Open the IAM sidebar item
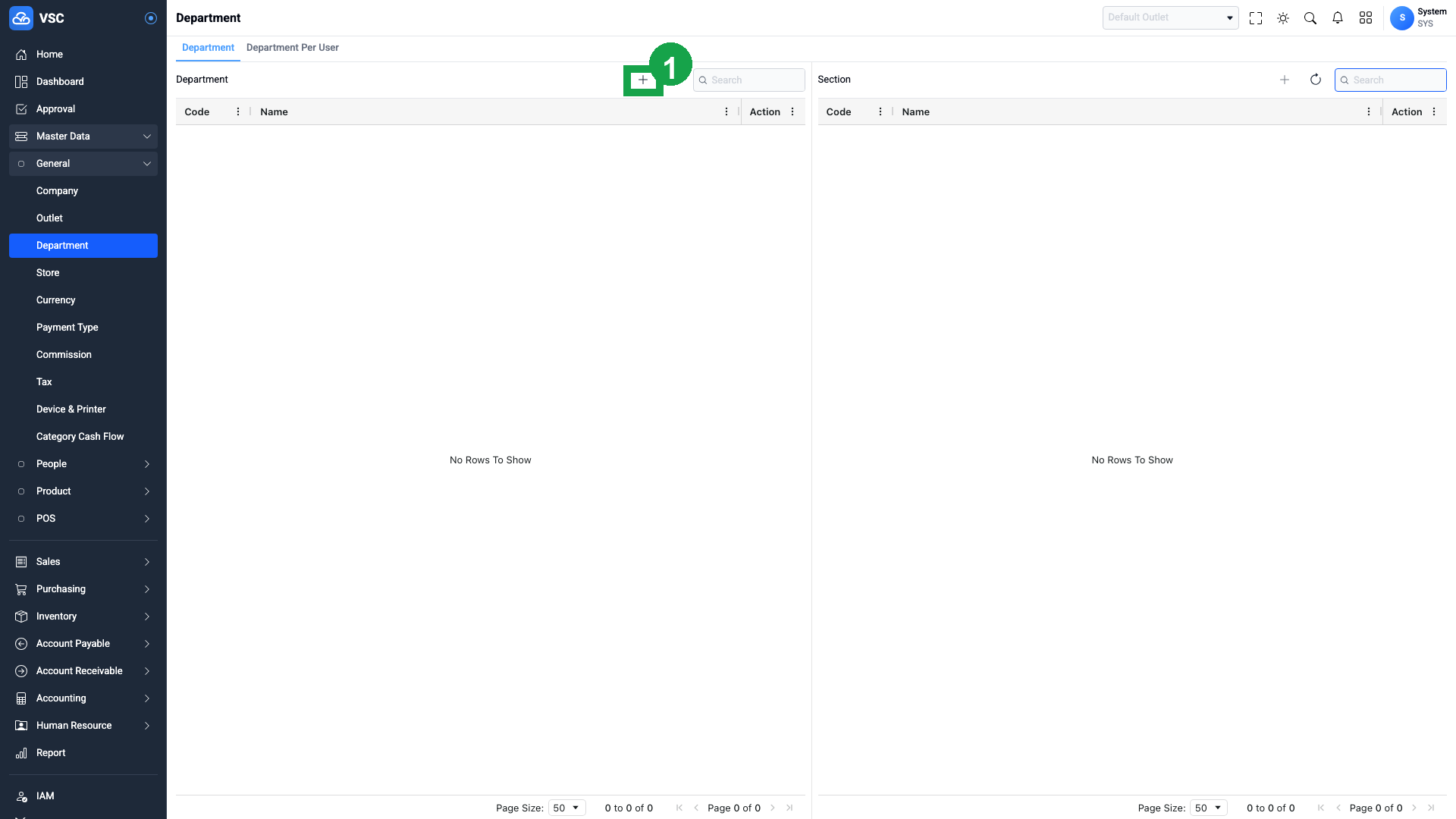 pyautogui.click(x=83, y=796)
